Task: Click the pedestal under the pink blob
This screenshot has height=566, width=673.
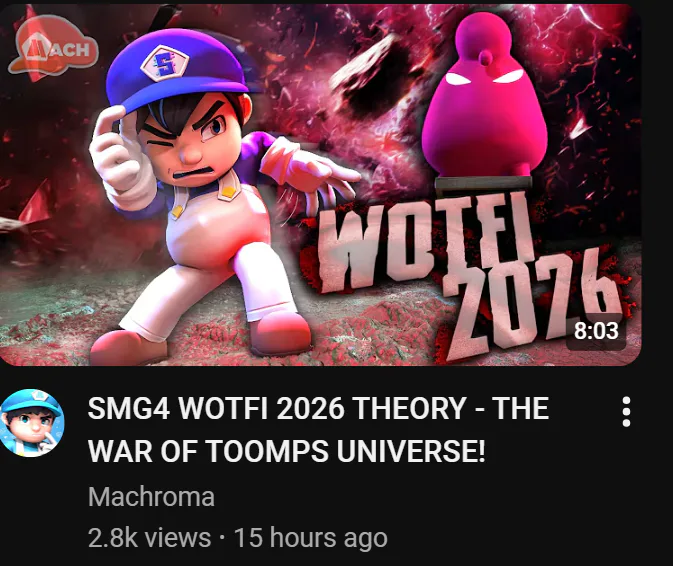Action: [x=483, y=183]
